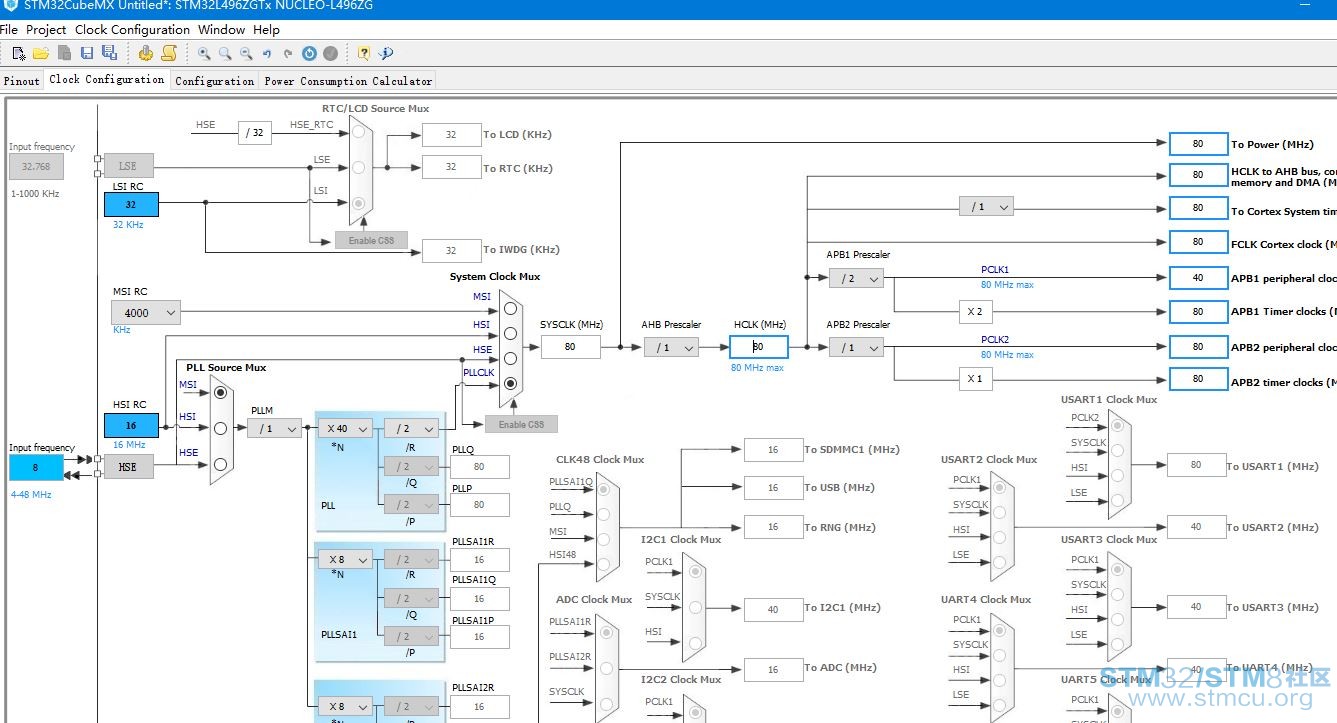1337x723 pixels.
Task: Click the To Power (MHz) value box
Action: click(1198, 144)
